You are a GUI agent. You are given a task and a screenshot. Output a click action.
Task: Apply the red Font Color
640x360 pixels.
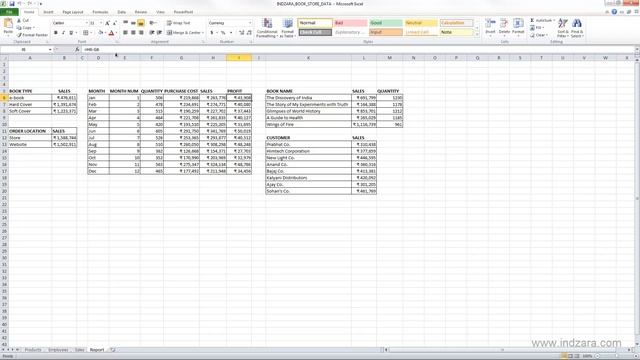click(x=111, y=33)
